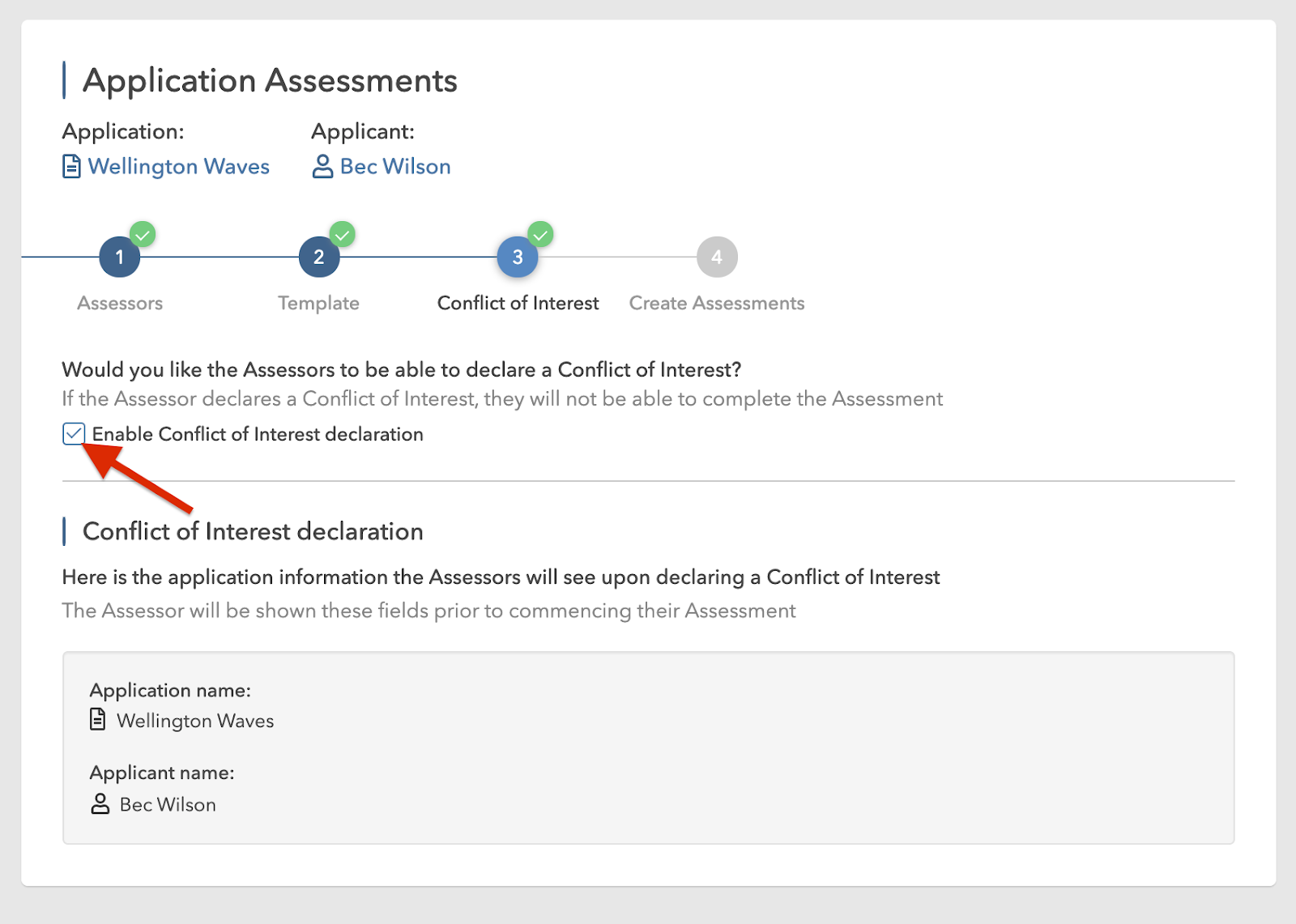
Task: Click the green checkmark badge on step 3
Action: point(540,235)
